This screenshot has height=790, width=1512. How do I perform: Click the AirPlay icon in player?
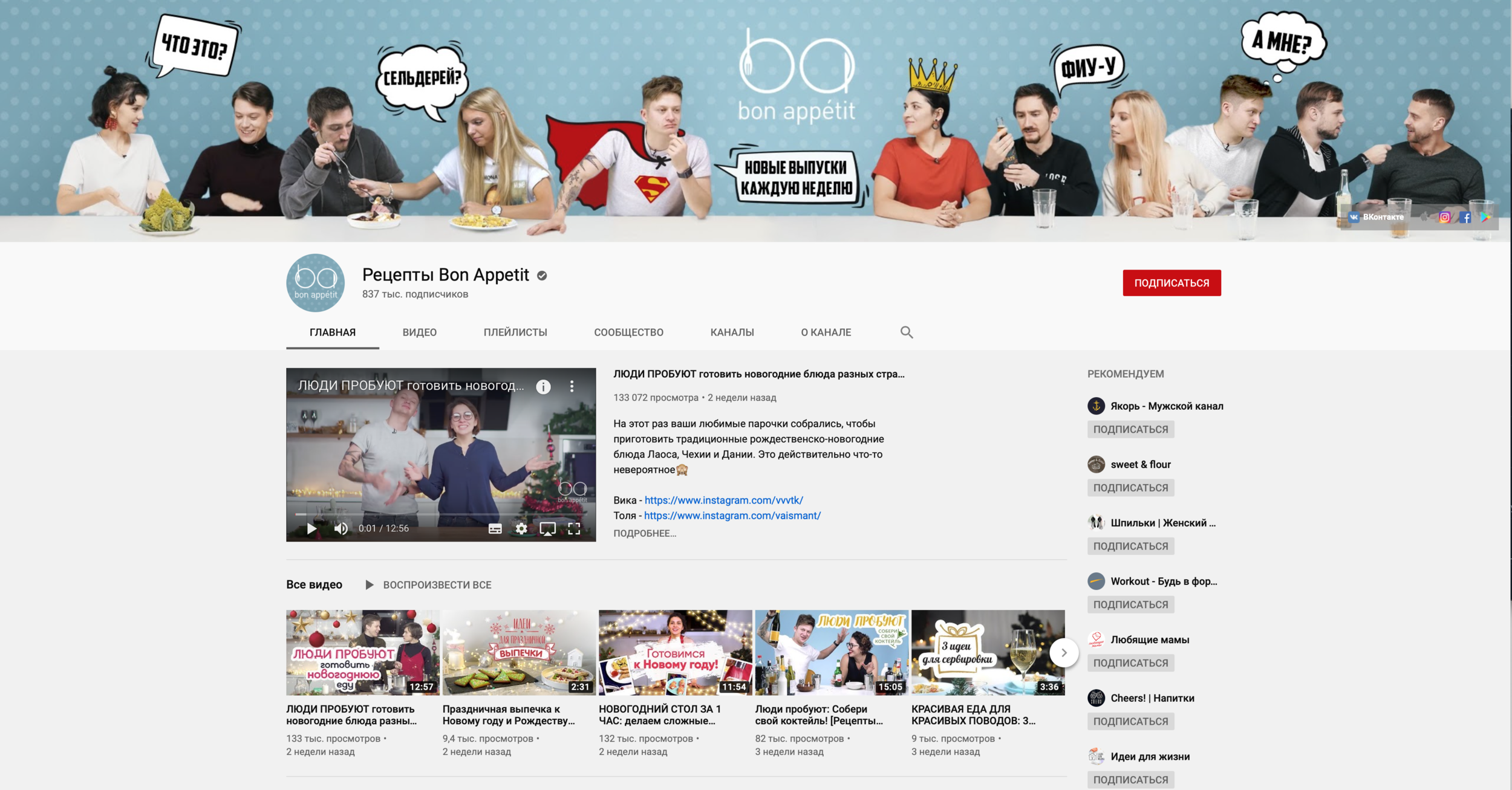tap(547, 529)
